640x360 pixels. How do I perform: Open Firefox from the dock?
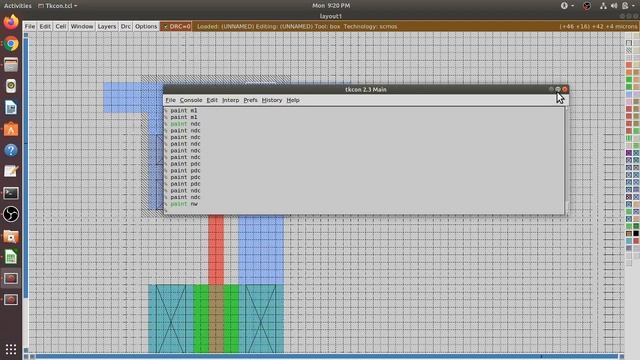point(11,21)
